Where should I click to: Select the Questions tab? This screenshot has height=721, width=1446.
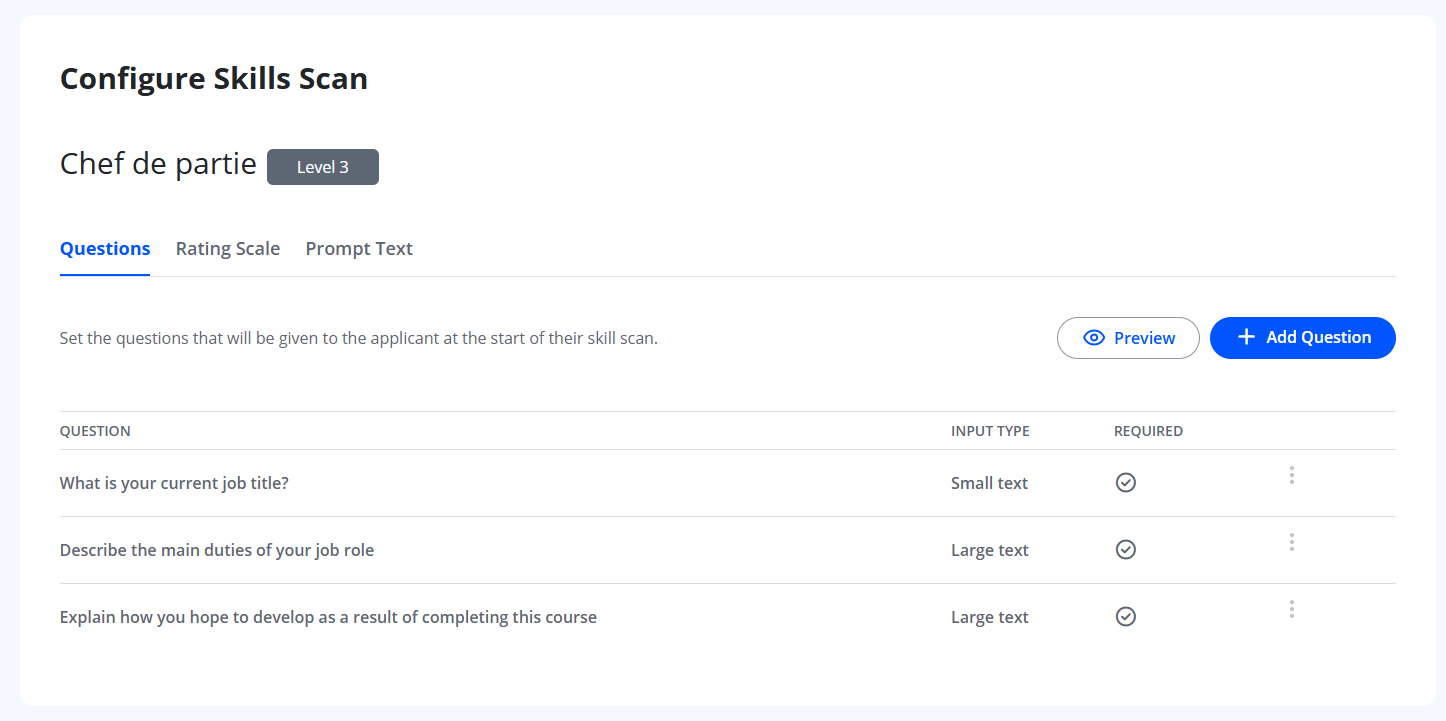tap(105, 249)
